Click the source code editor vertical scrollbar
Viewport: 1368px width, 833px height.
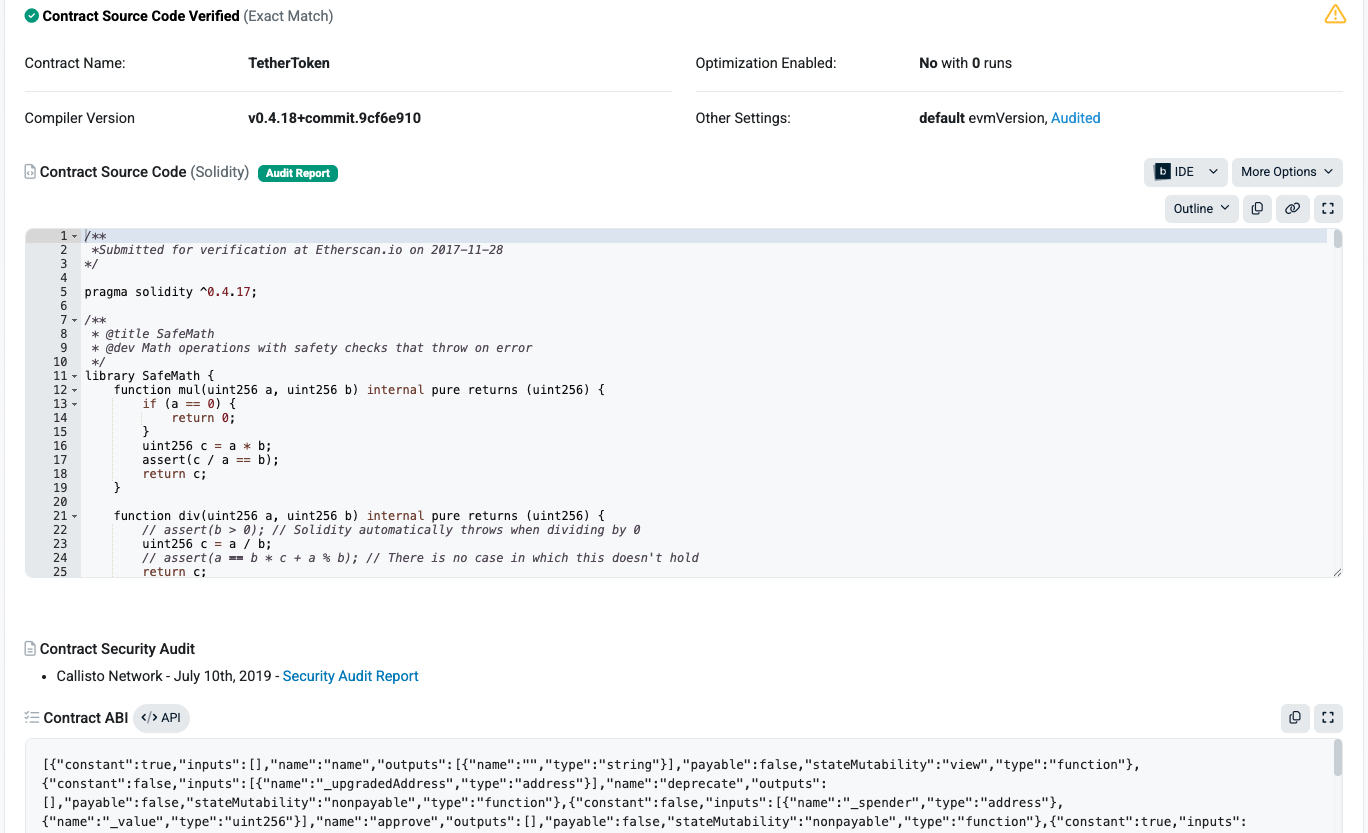[1336, 238]
